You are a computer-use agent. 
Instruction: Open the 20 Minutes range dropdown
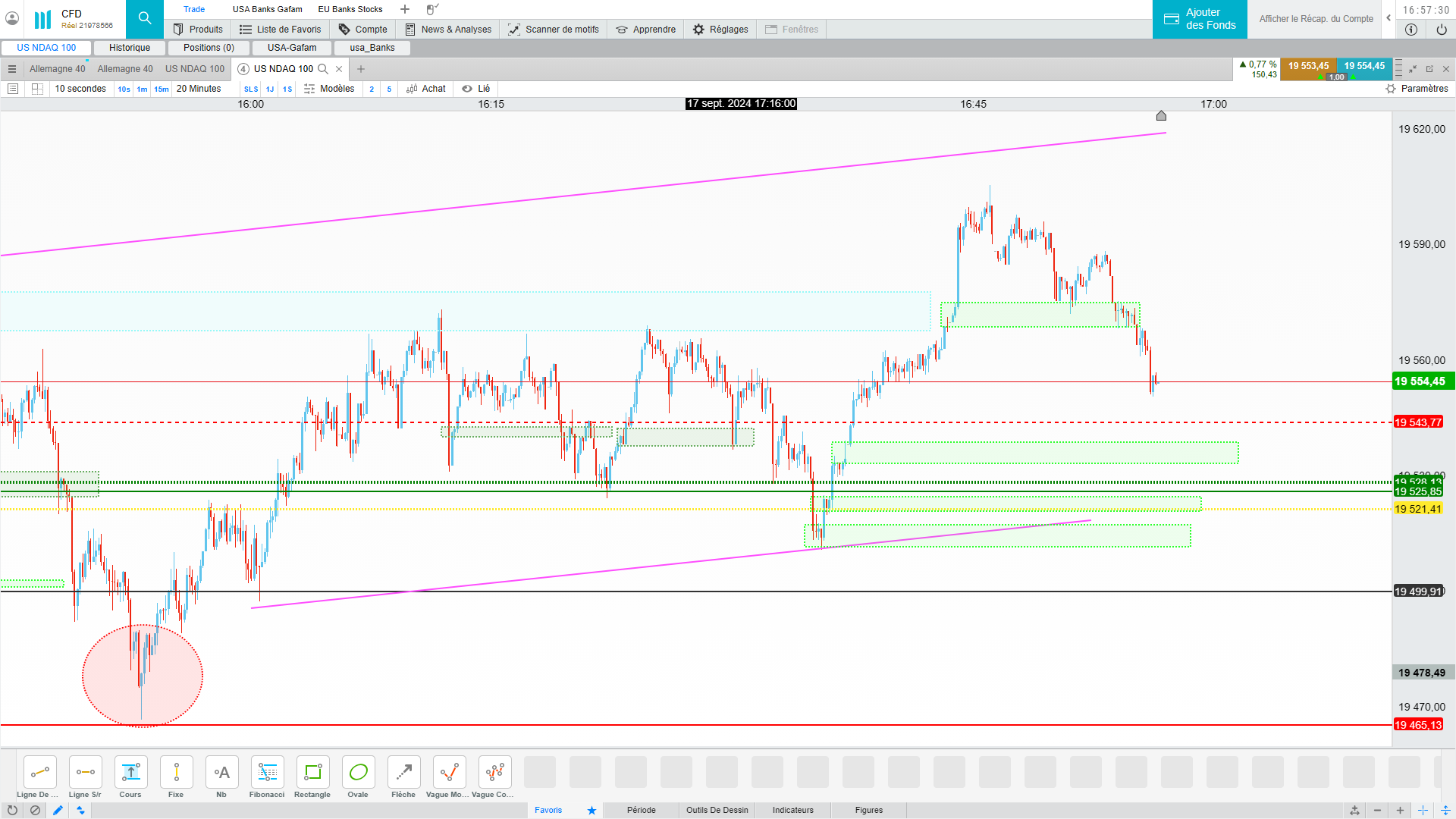click(x=199, y=89)
